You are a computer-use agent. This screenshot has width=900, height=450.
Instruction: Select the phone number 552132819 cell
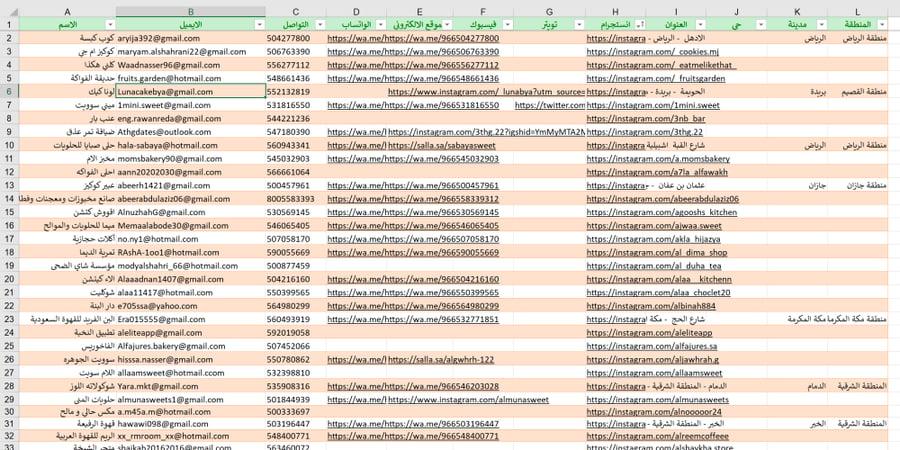pos(296,92)
